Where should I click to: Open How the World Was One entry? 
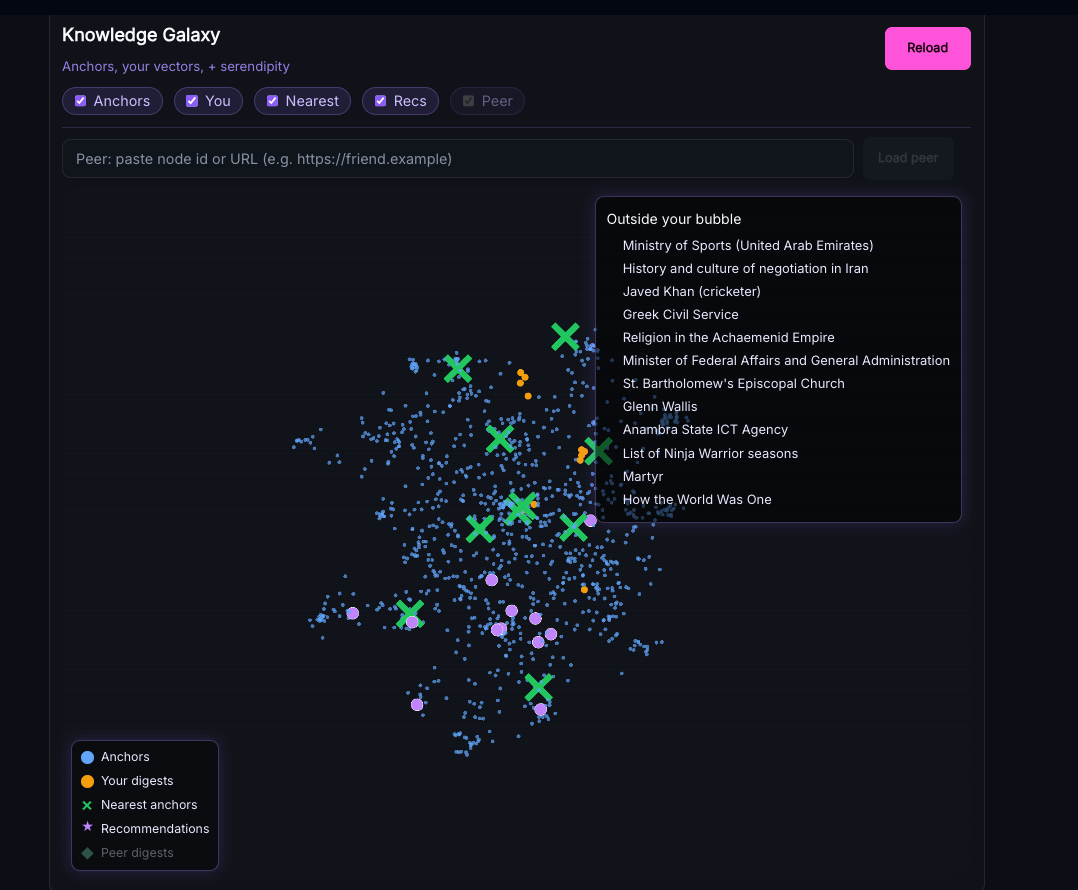pos(696,499)
